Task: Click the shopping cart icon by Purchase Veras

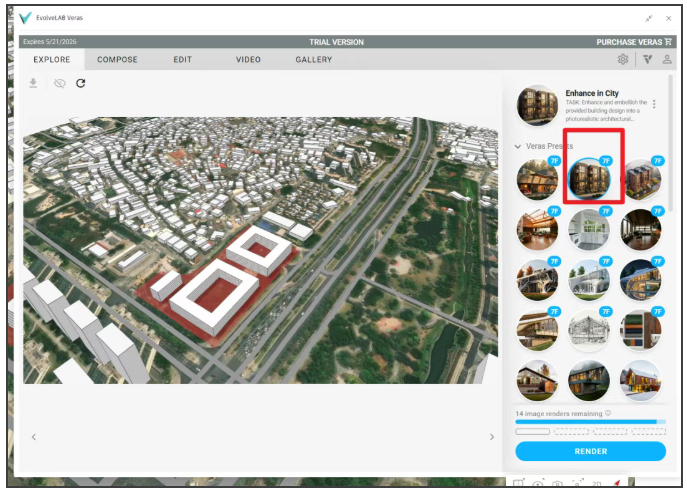Action: [668, 42]
